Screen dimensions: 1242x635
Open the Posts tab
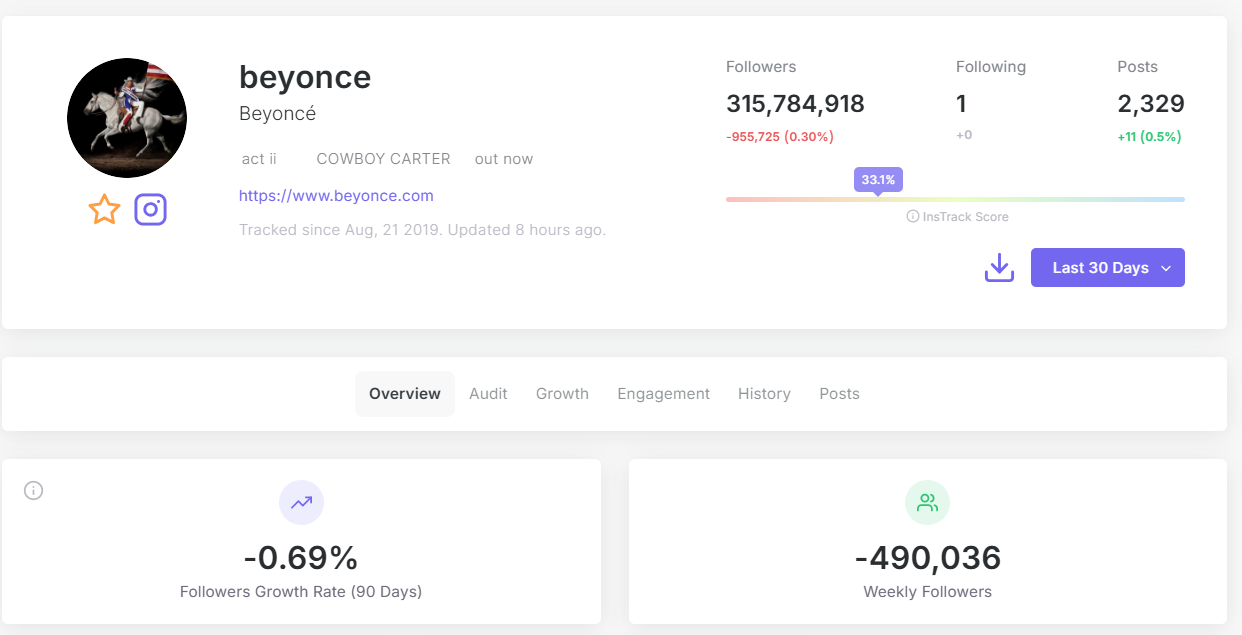click(839, 394)
